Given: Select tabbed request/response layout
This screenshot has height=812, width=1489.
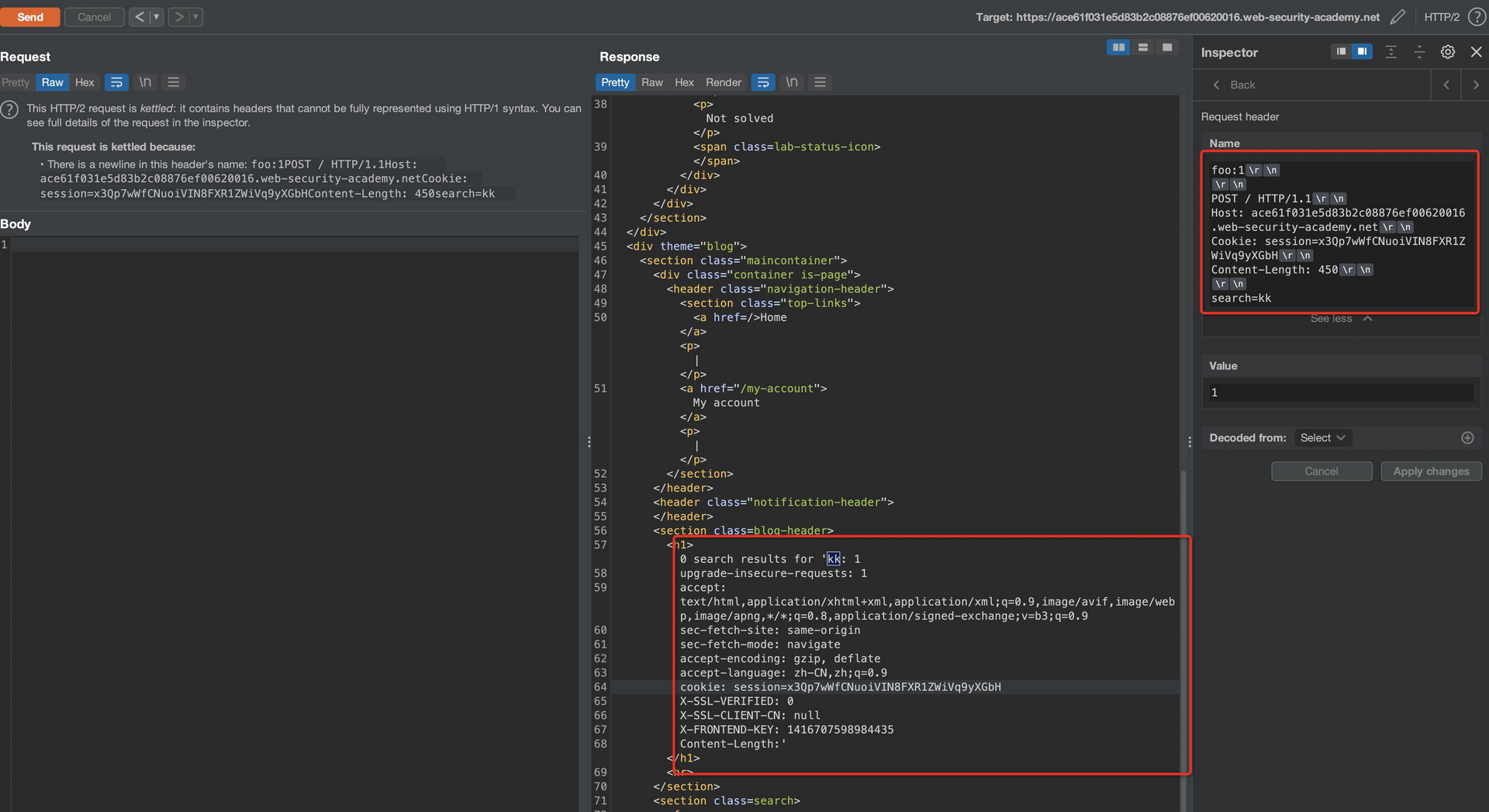Looking at the screenshot, I should pos(1166,48).
